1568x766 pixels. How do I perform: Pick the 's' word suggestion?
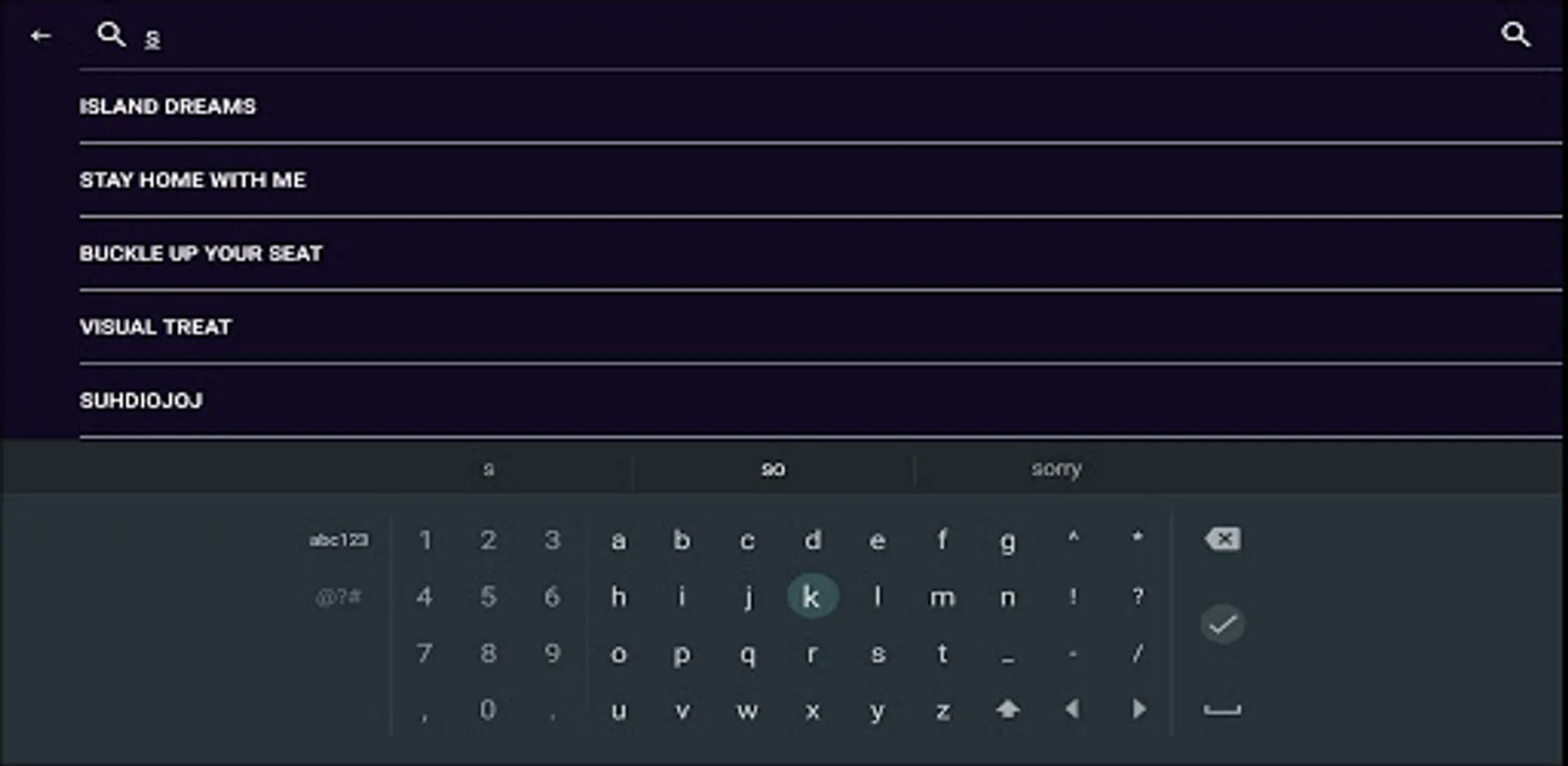pyautogui.click(x=488, y=469)
